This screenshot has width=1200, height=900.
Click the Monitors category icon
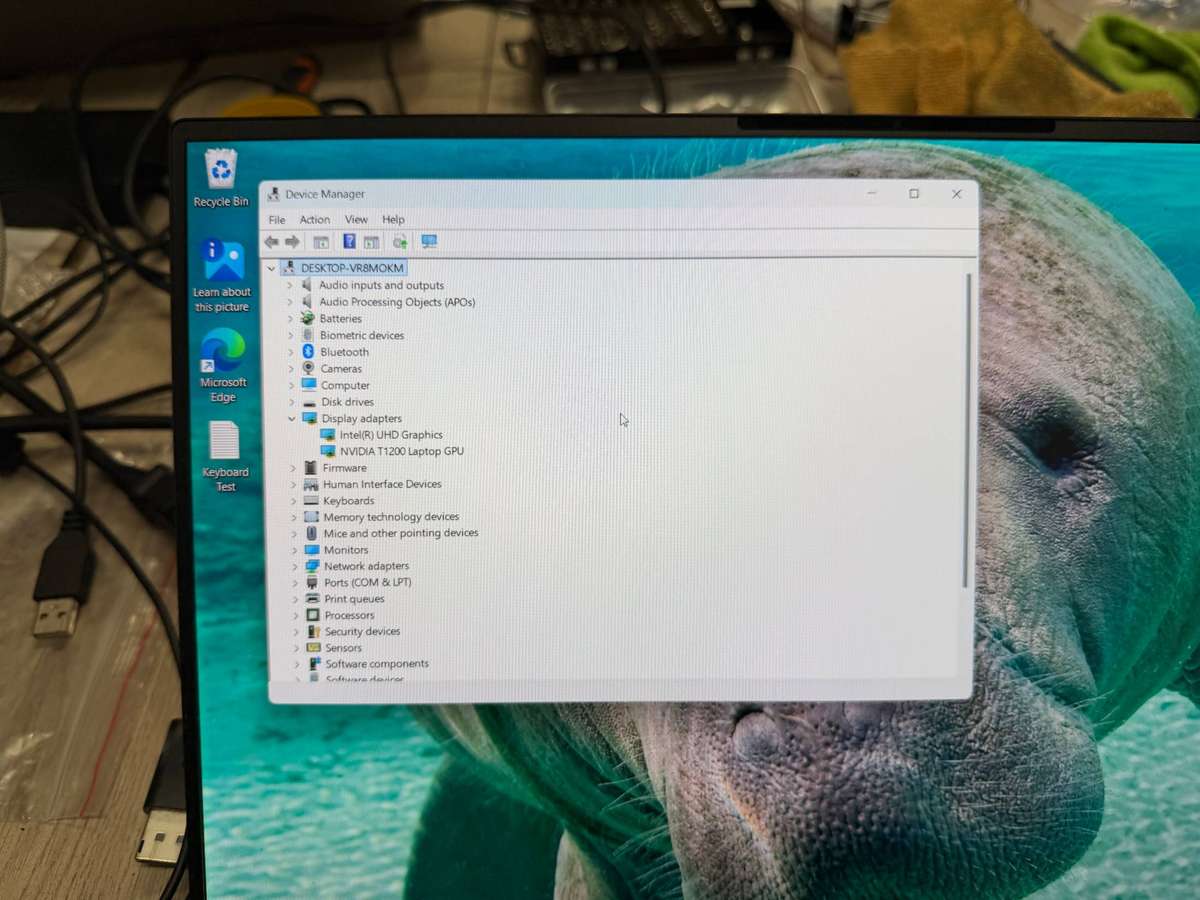311,550
